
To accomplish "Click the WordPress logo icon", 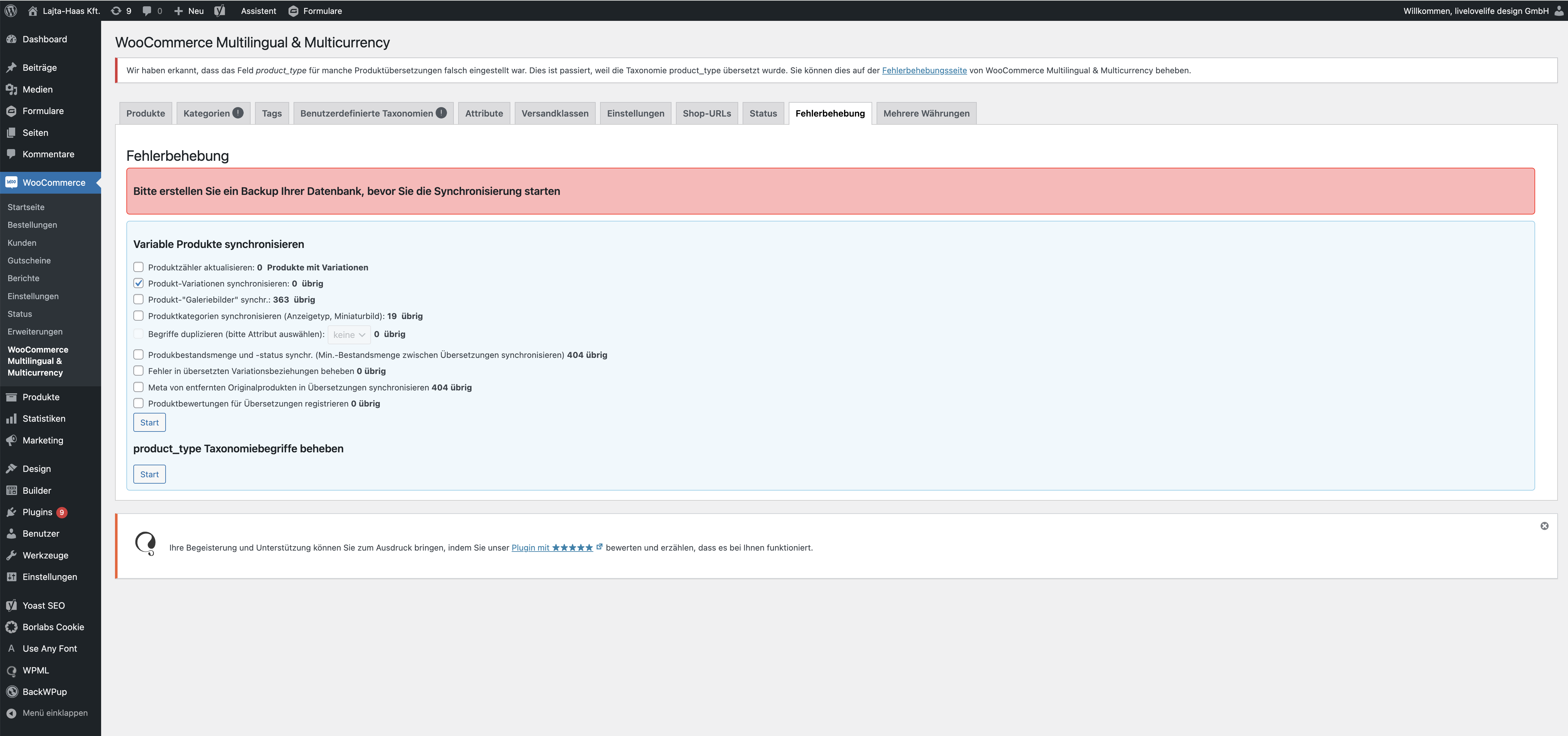I will tap(11, 11).
